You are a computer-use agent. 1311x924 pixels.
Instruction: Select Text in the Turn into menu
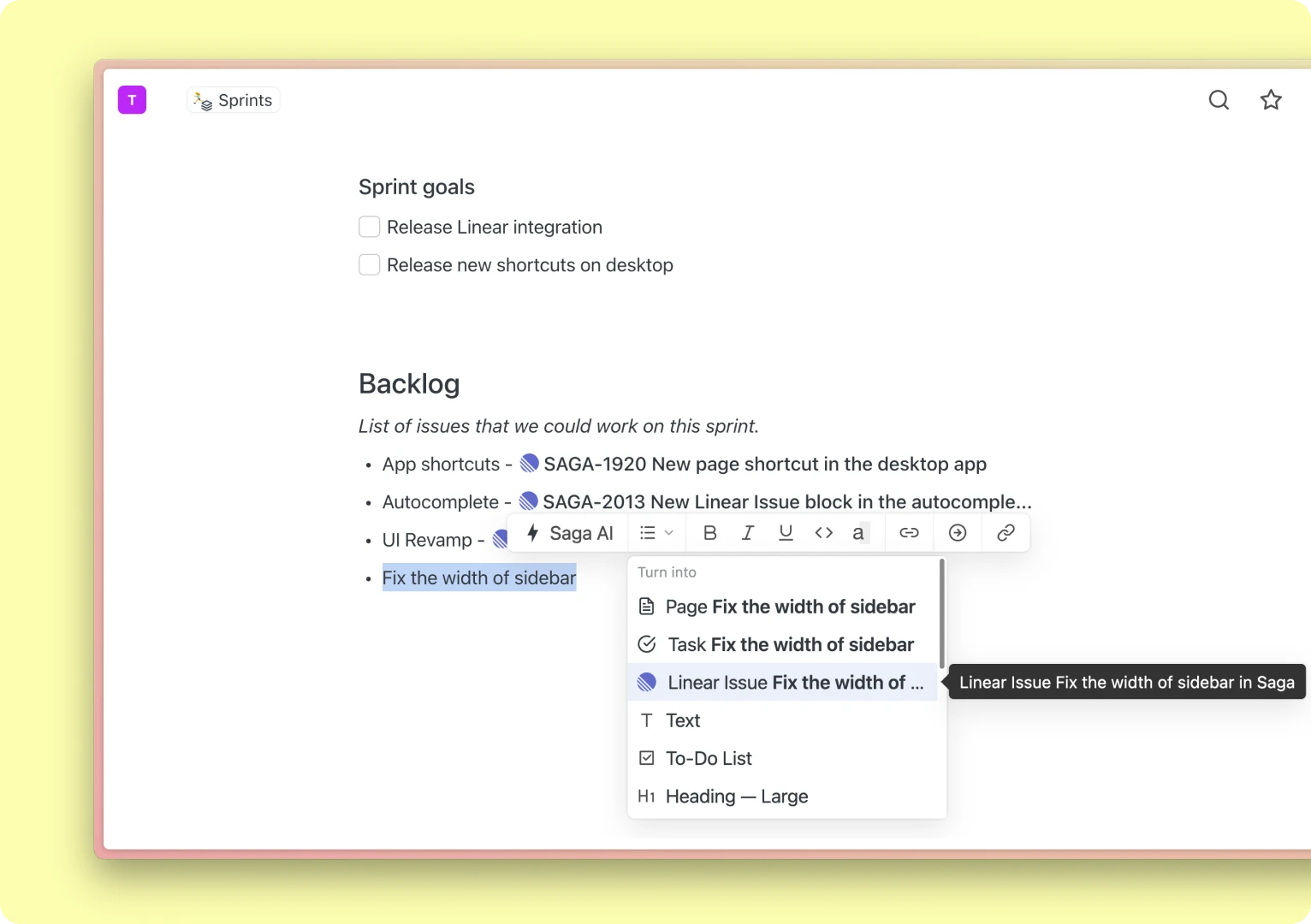[x=682, y=720]
